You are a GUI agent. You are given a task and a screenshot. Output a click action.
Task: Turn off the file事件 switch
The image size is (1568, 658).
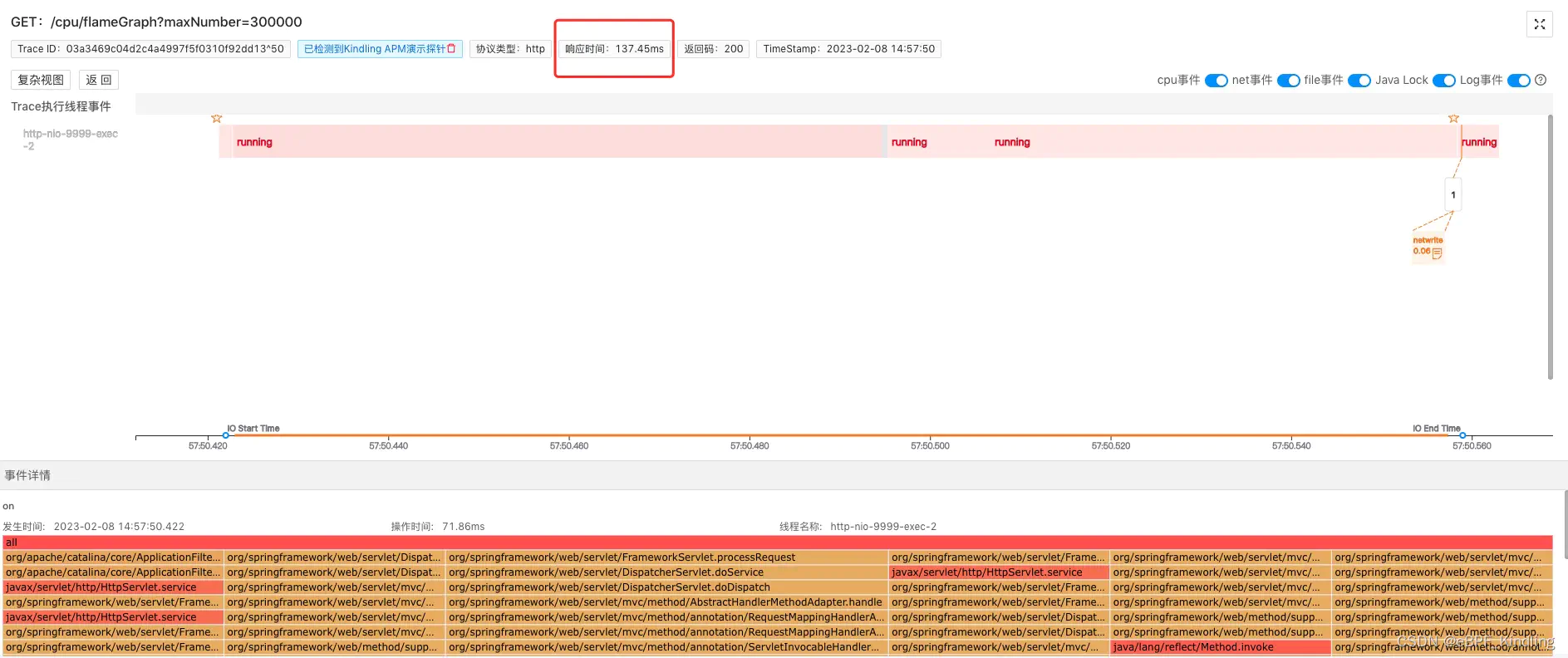[1359, 81]
